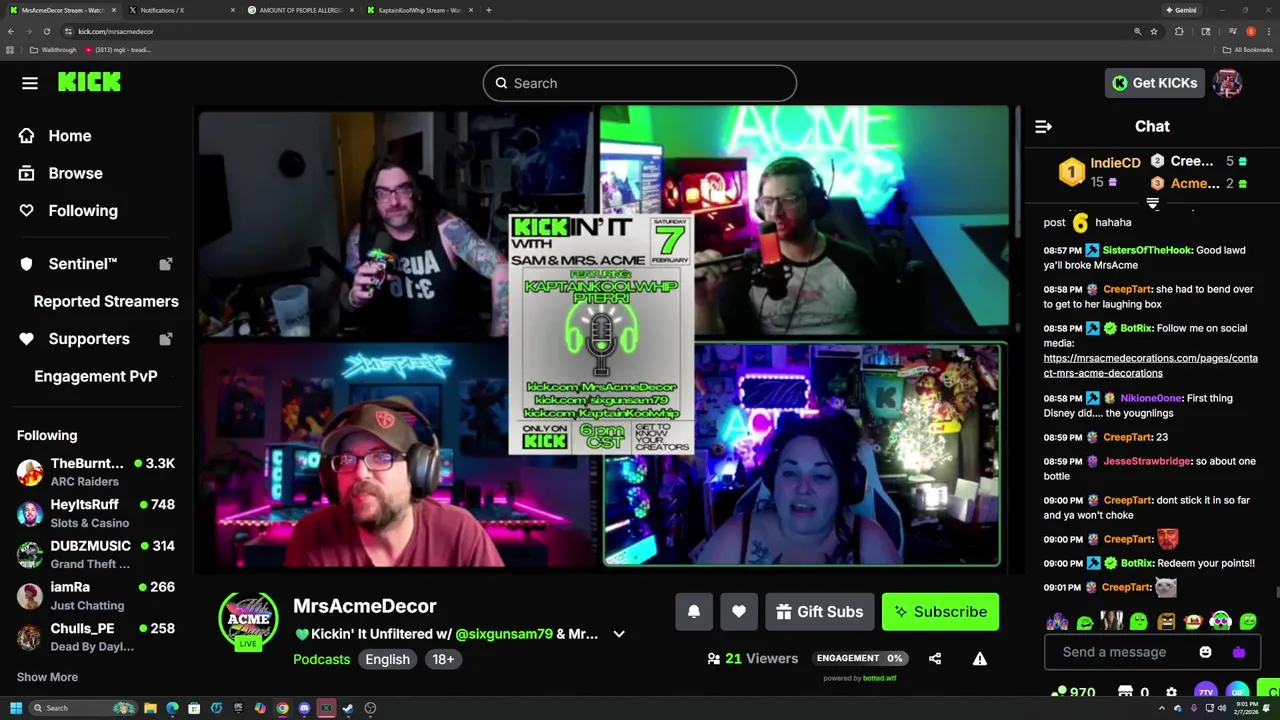Image resolution: width=1280 pixels, height=720 pixels.
Task: Open the TheBurnt... ARC Raiders channel
Action: point(96,472)
